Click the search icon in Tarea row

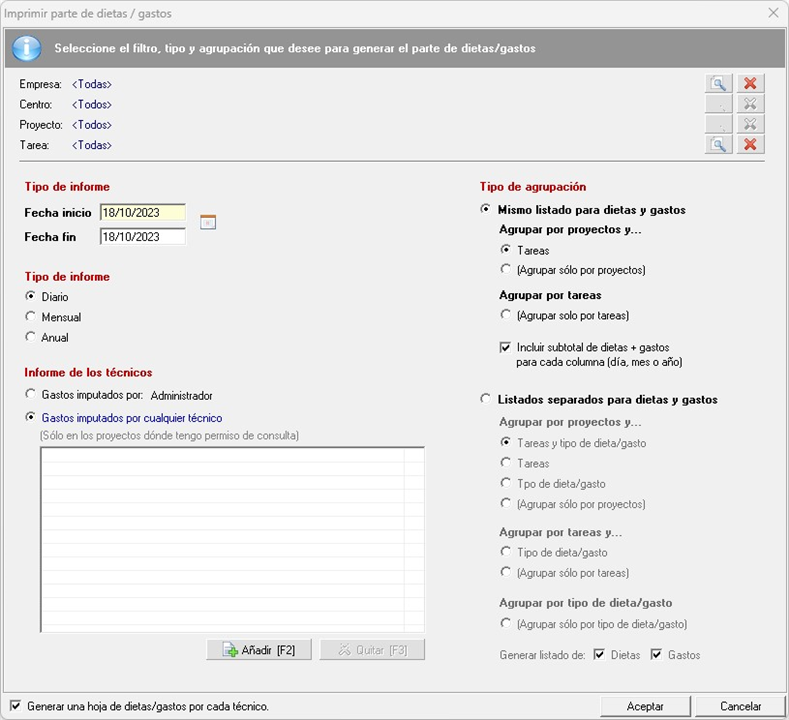point(717,145)
